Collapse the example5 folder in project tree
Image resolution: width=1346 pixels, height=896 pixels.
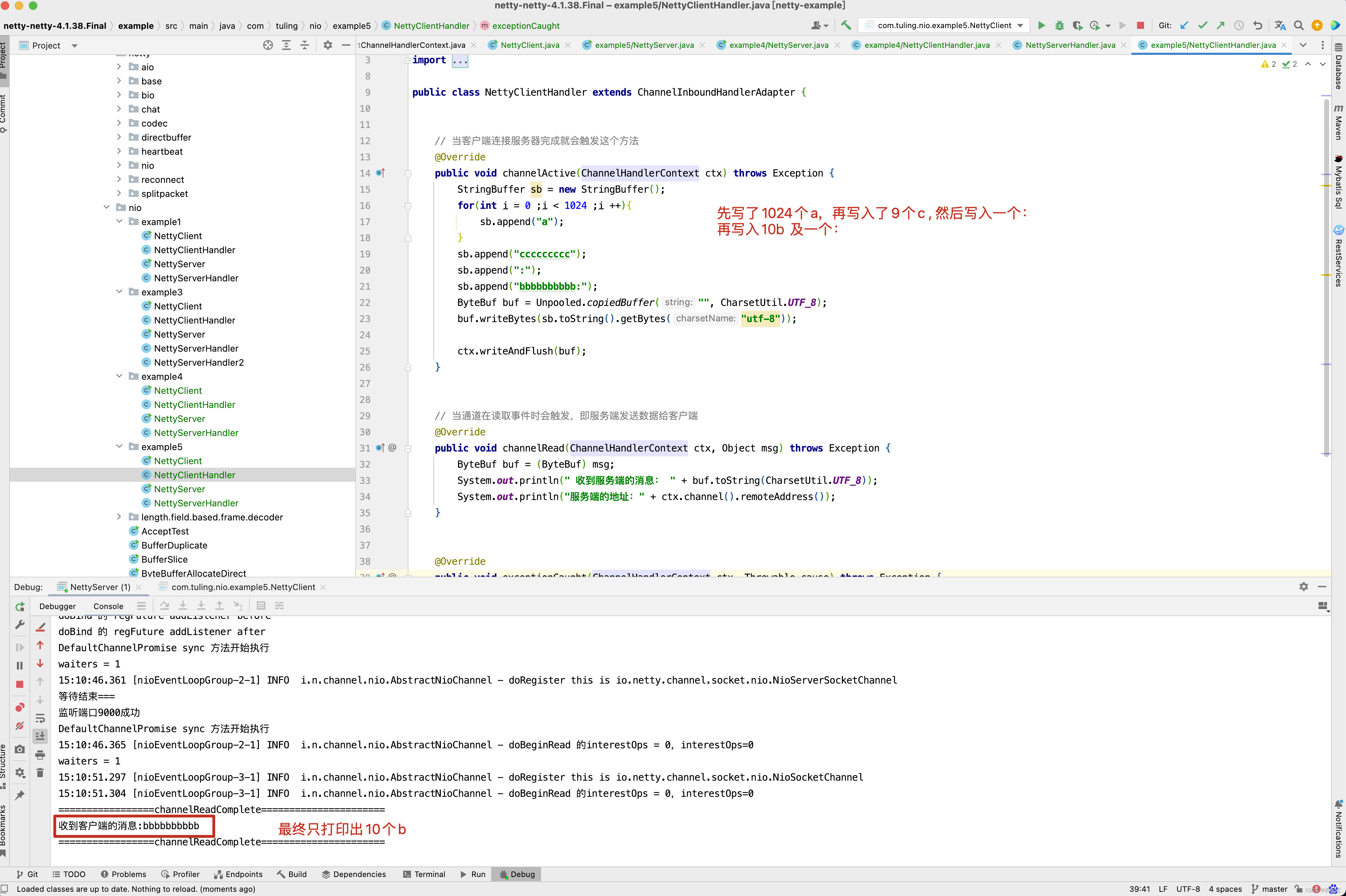tap(119, 446)
